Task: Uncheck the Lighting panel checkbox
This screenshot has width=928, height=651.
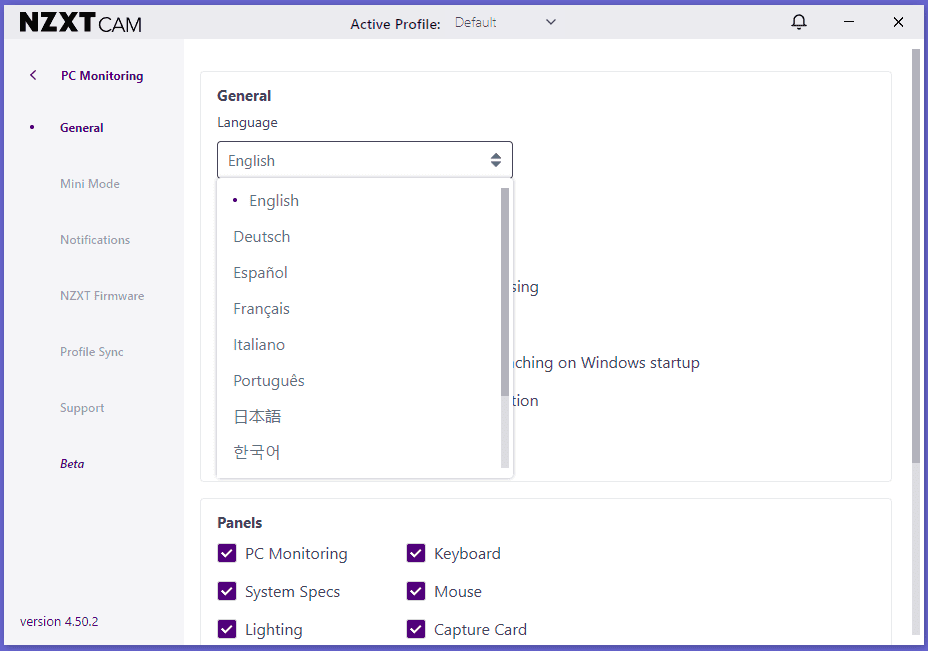Action: point(227,629)
